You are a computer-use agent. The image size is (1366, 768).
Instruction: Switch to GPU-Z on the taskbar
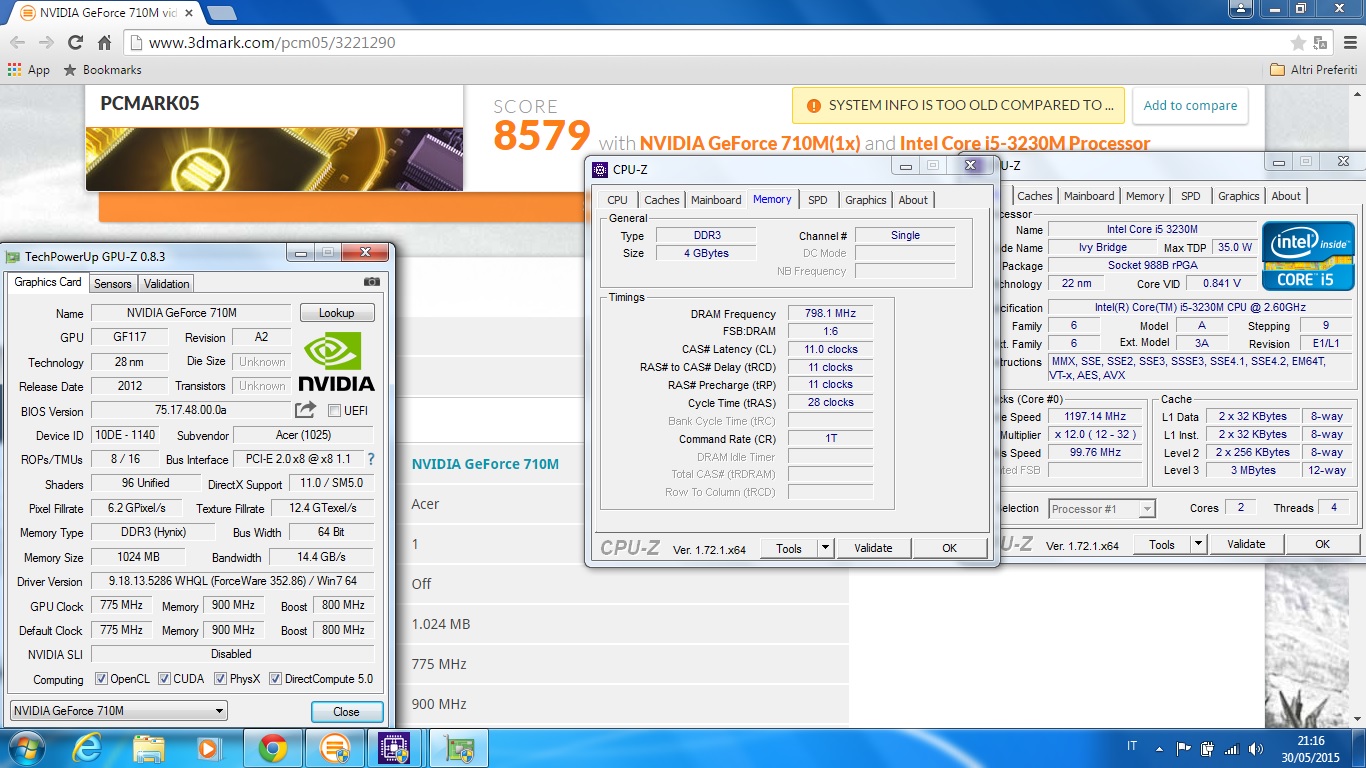pos(459,748)
